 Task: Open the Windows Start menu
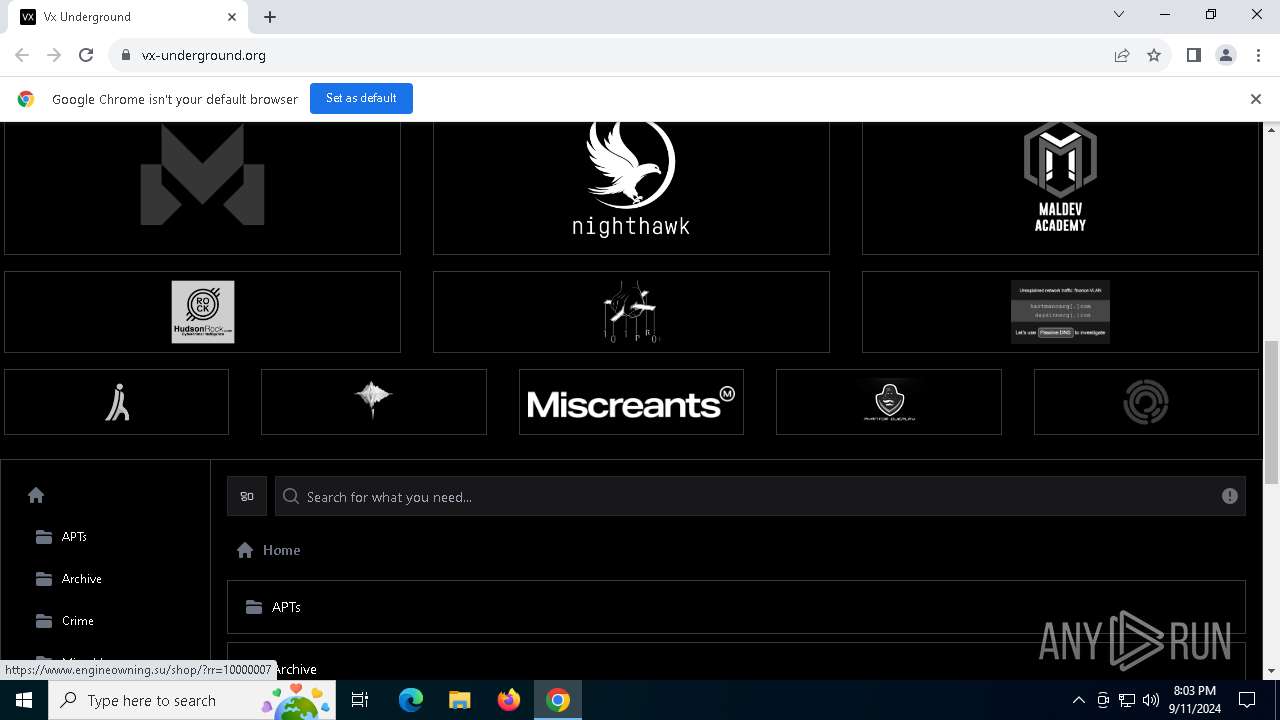(24, 700)
